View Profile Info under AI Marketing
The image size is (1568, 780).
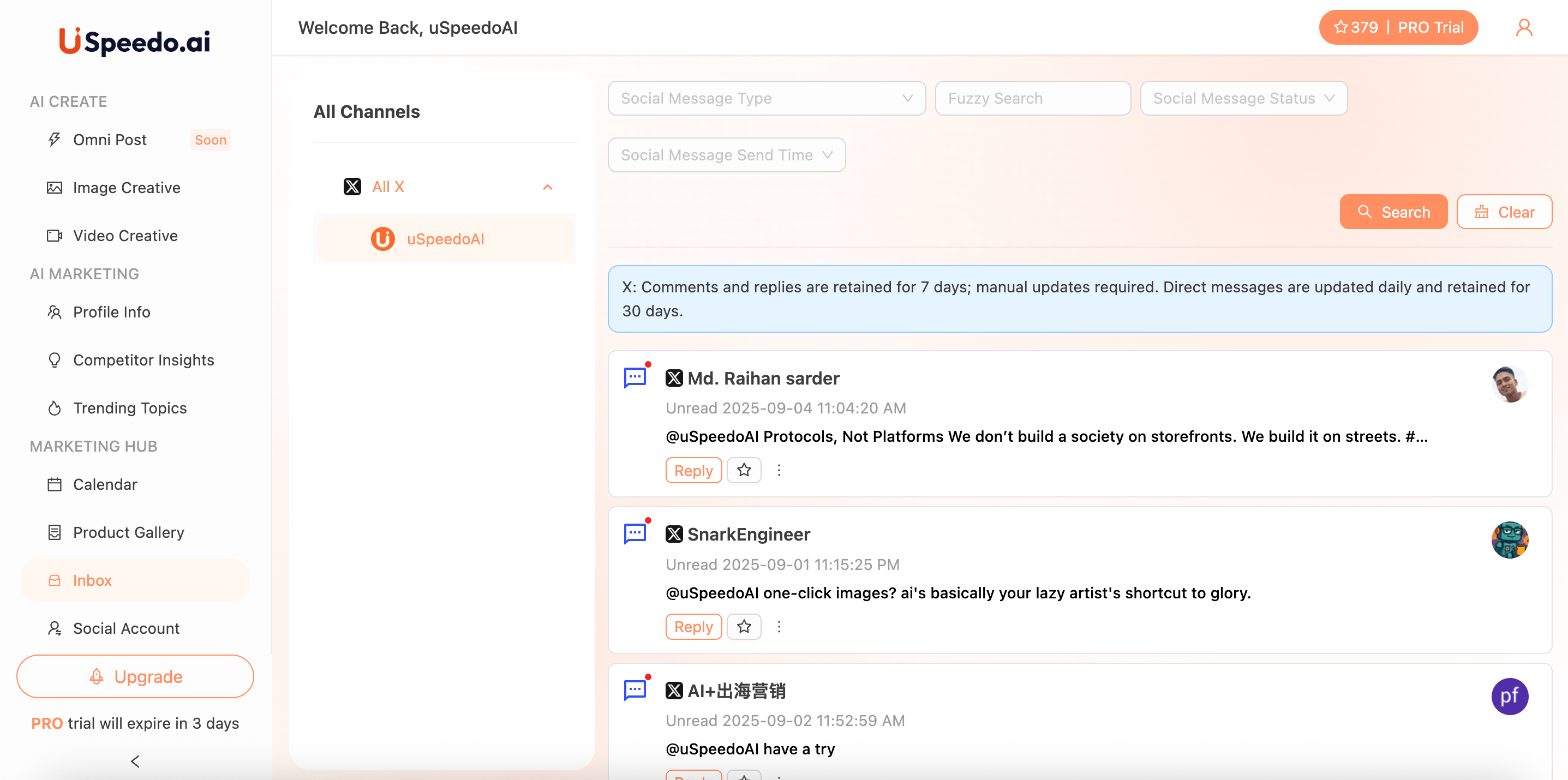(x=111, y=312)
